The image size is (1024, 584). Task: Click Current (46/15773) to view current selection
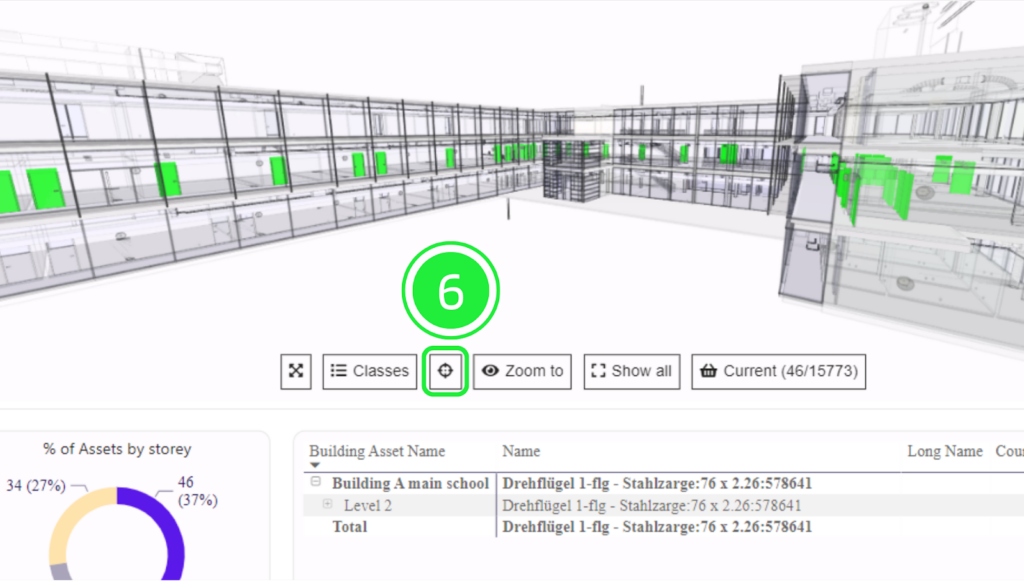[x=778, y=371]
